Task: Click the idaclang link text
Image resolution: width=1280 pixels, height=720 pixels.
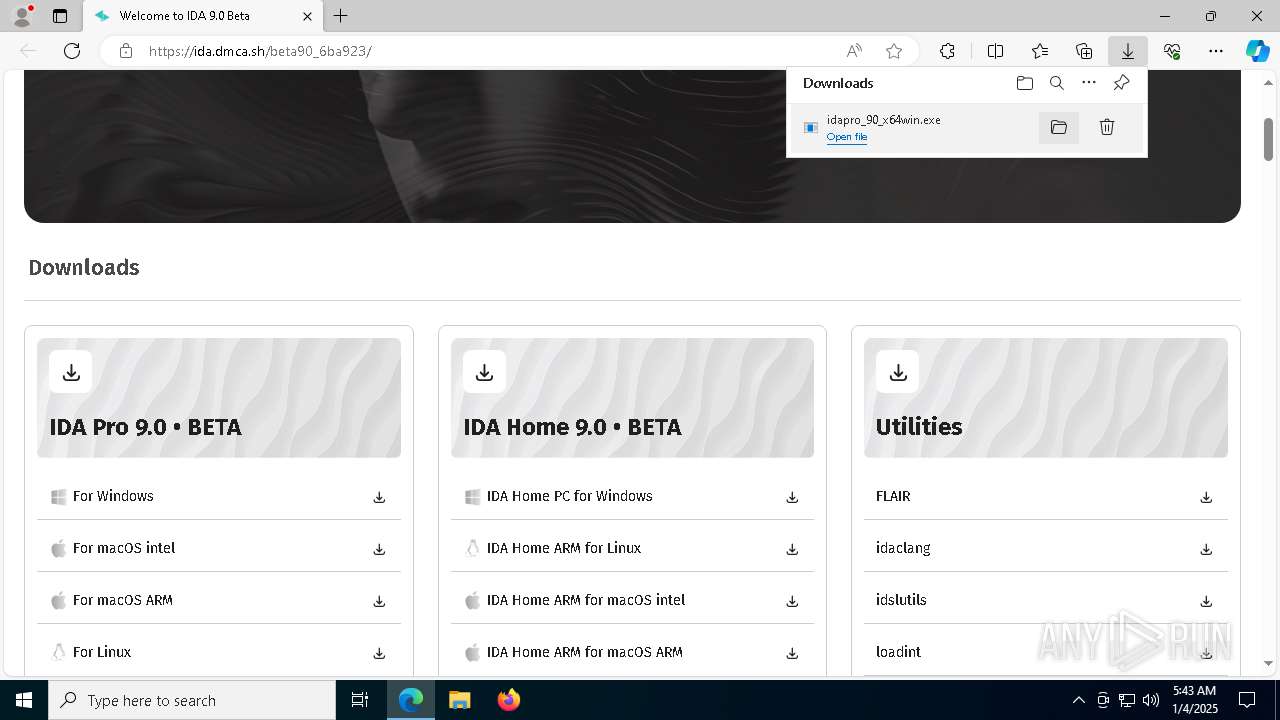Action: (x=903, y=548)
